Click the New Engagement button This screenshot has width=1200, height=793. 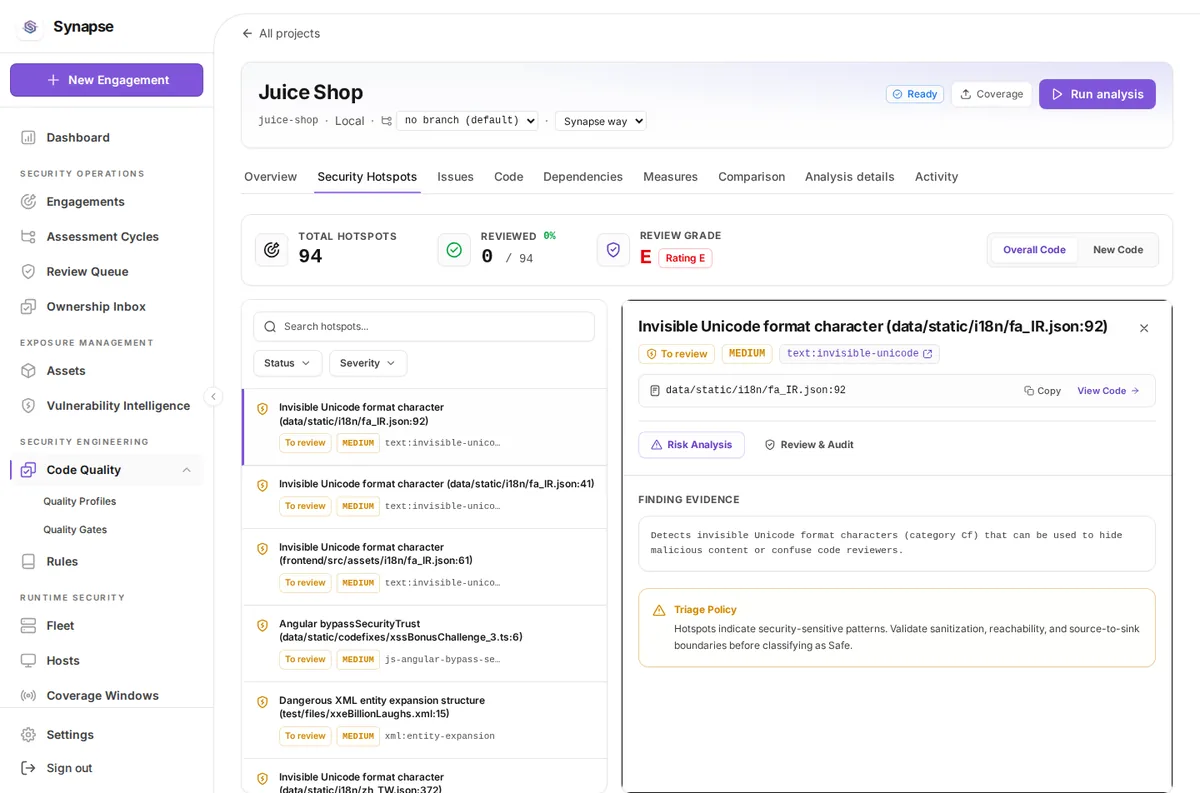tap(107, 80)
